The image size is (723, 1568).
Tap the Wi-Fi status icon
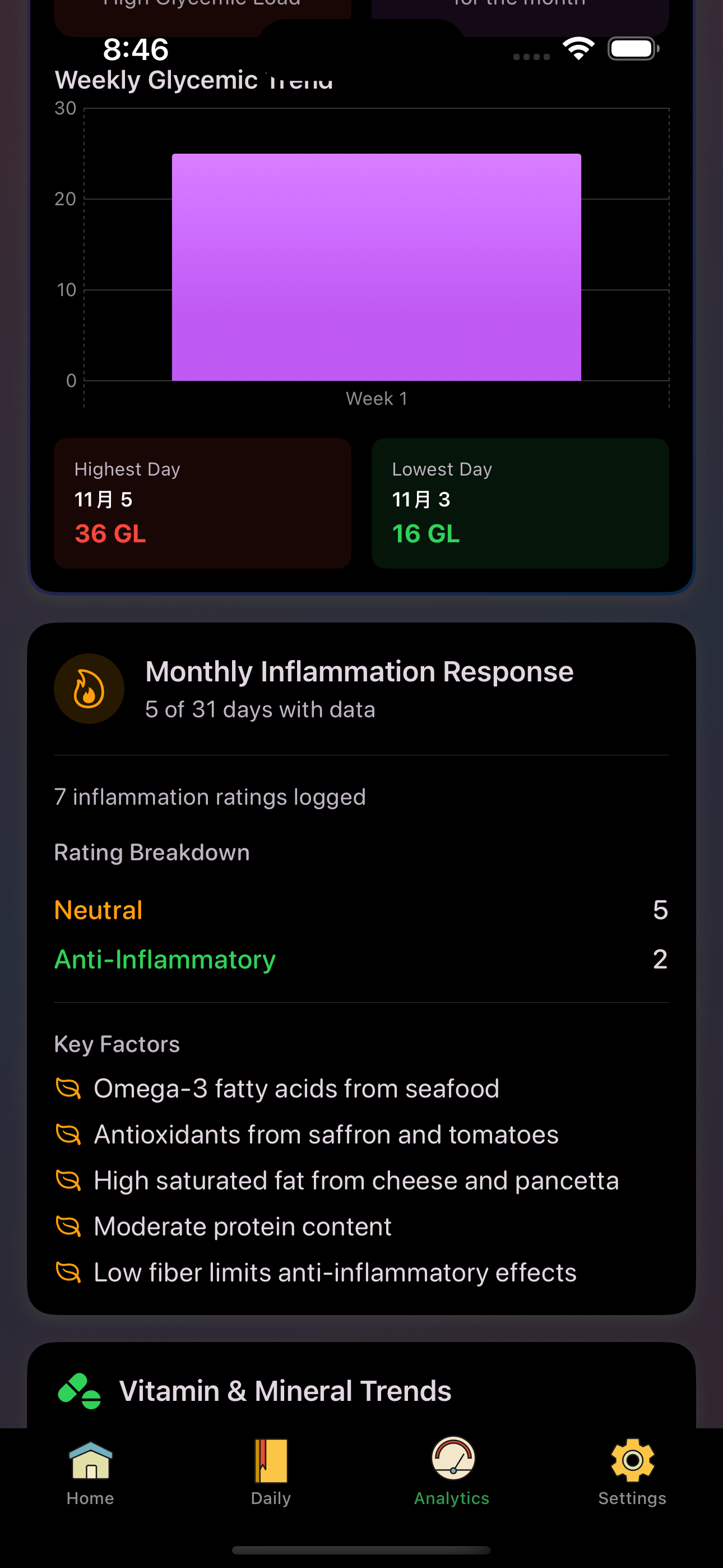tap(578, 49)
